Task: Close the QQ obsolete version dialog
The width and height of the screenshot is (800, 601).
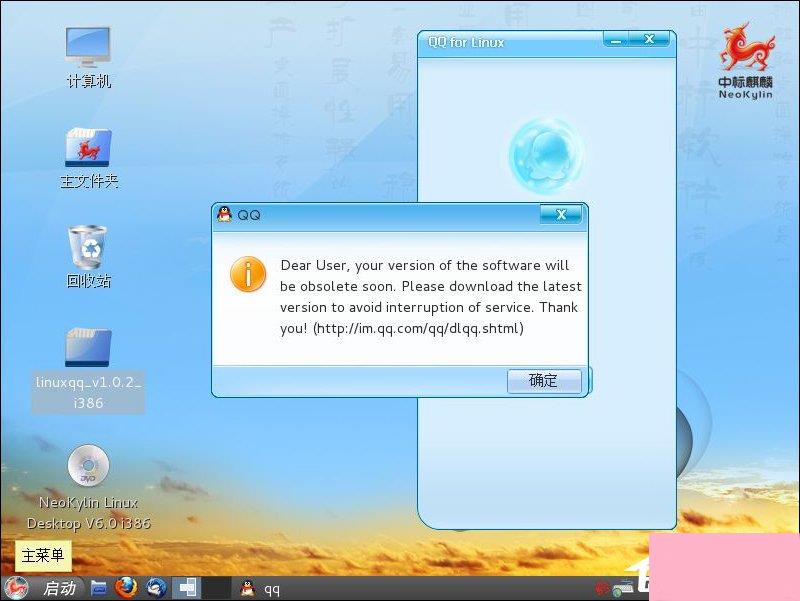Action: tap(561, 215)
